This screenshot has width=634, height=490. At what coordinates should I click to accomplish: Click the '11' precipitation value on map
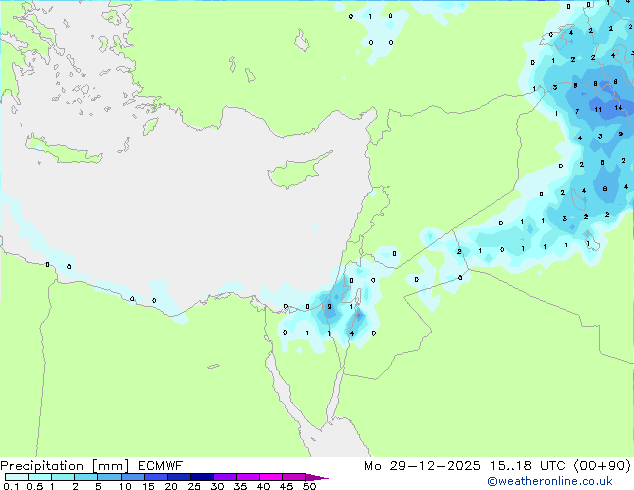coord(598,109)
